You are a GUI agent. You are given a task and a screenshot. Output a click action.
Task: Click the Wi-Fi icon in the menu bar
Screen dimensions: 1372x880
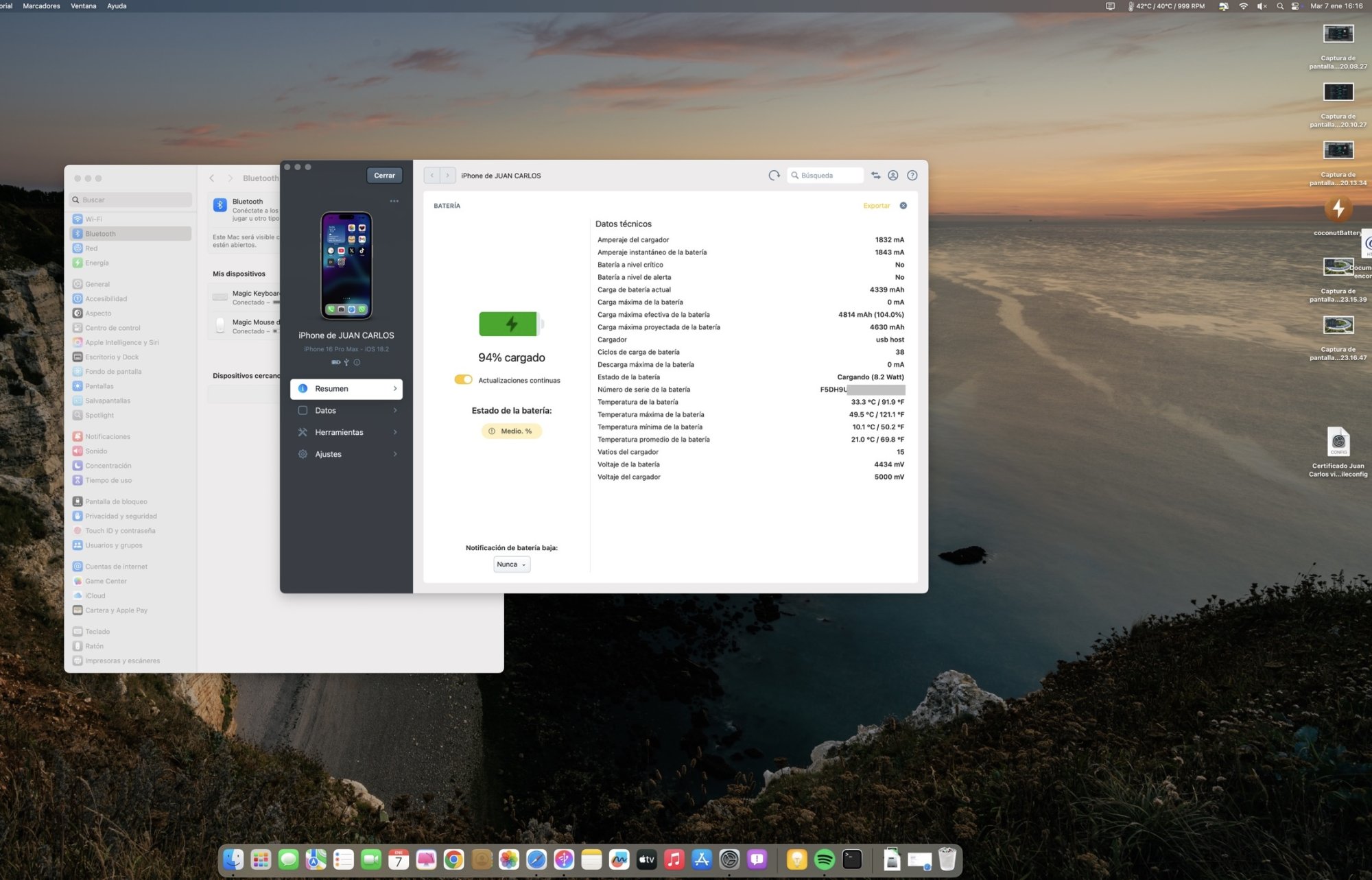click(x=1243, y=6)
